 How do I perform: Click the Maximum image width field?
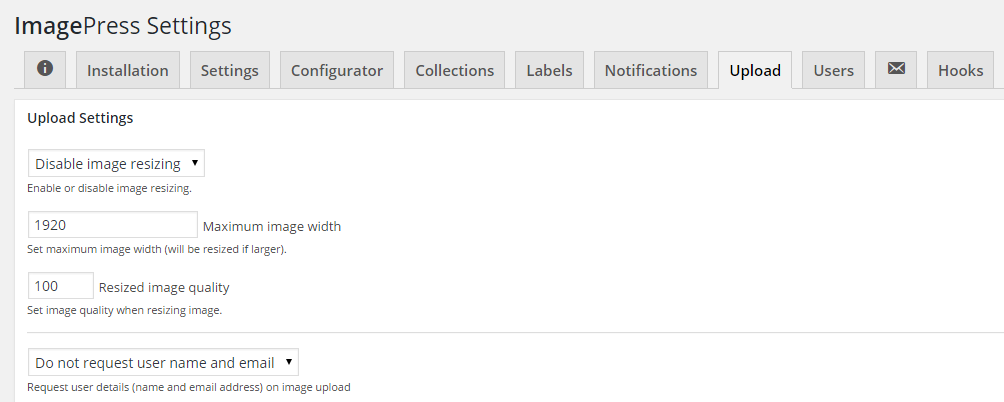pyautogui.click(x=113, y=225)
